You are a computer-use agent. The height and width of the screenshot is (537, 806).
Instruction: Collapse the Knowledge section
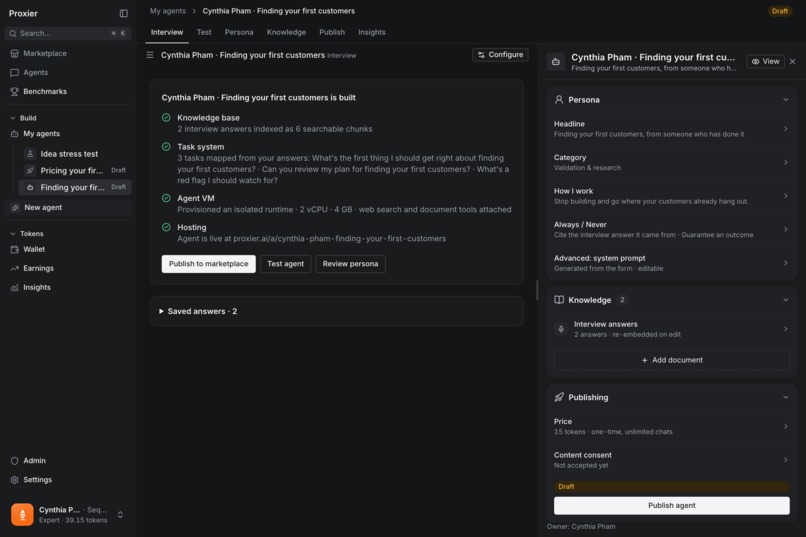click(x=785, y=300)
